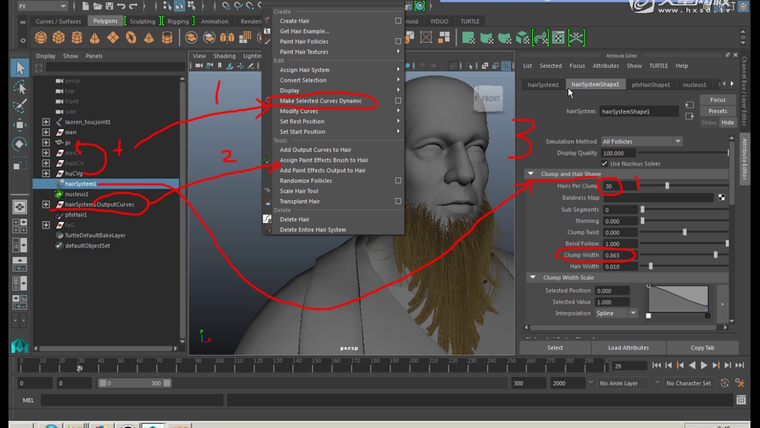
Task: Open the Simulation Method dropdown
Action: click(638, 142)
